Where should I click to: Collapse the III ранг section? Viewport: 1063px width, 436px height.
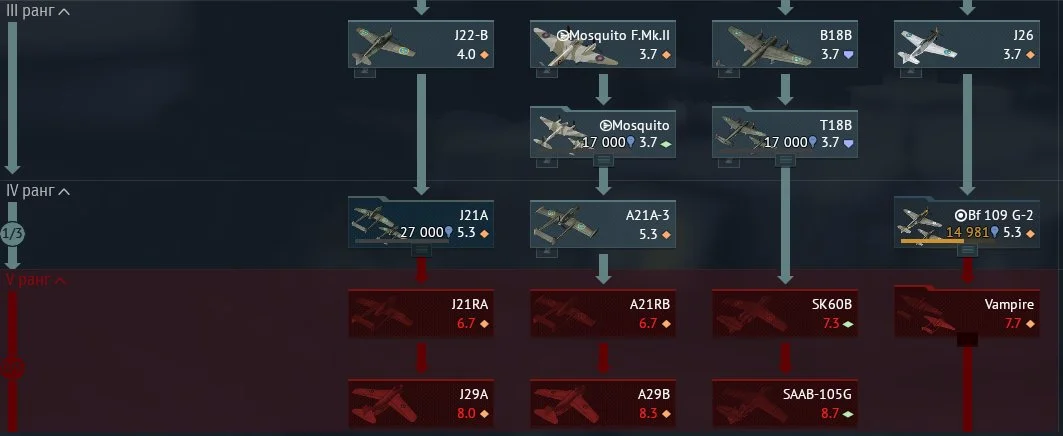pyautogui.click(x=38, y=12)
